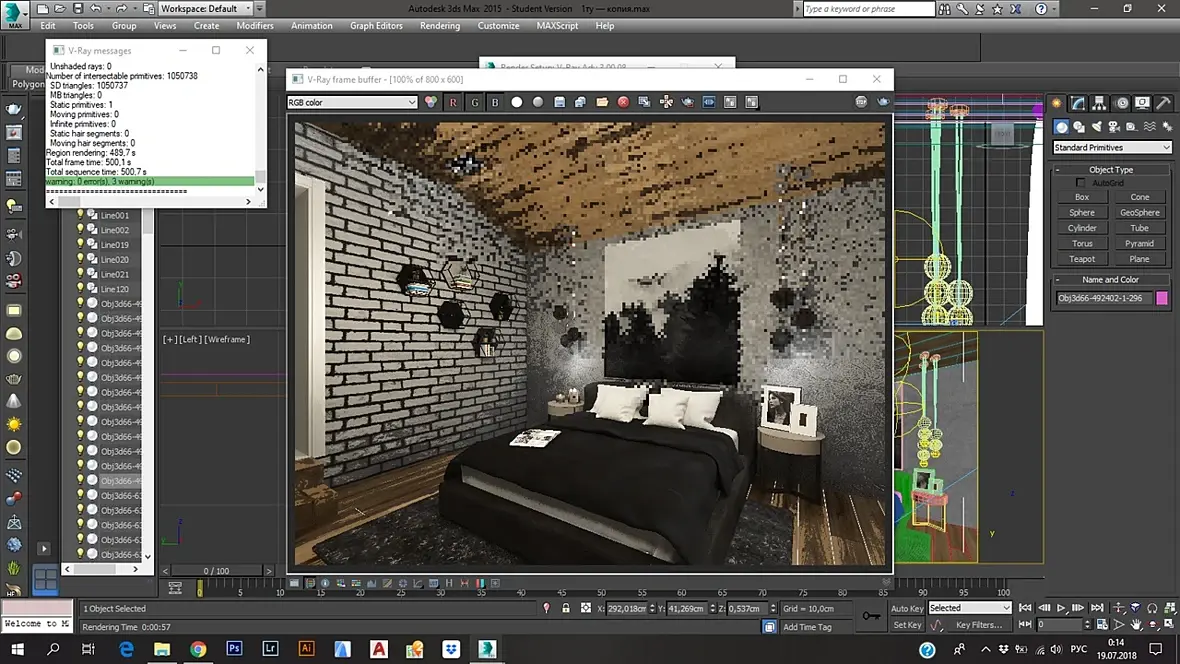Open the RGB color channel dropdown
Image resolution: width=1180 pixels, height=664 pixels.
tap(352, 102)
